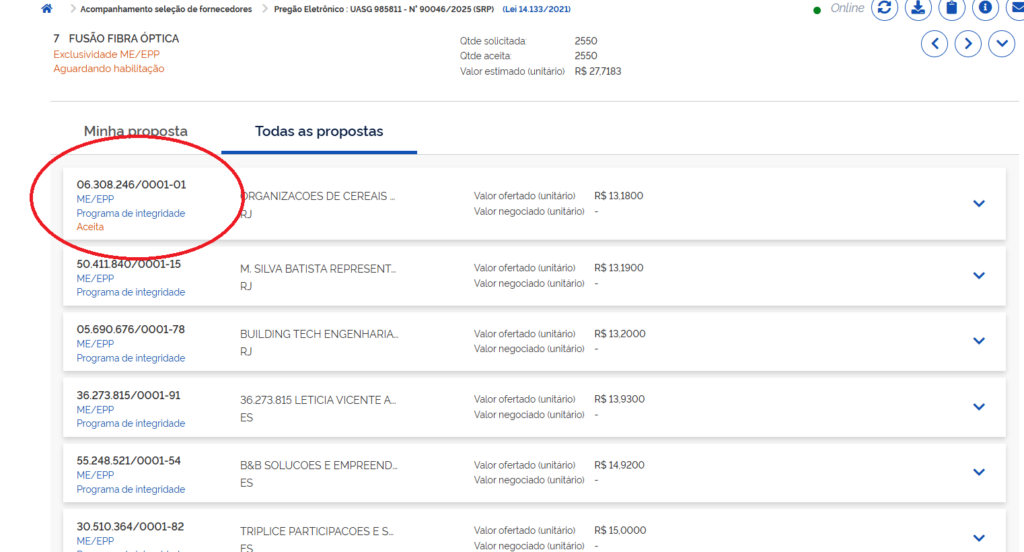Click the ORGANIZACOES DE CEREAIS company name

(x=317, y=196)
